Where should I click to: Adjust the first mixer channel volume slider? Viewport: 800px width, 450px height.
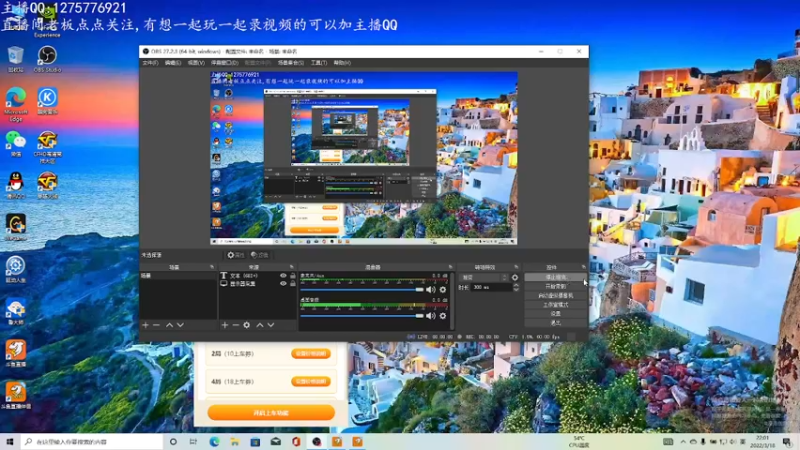(362, 290)
